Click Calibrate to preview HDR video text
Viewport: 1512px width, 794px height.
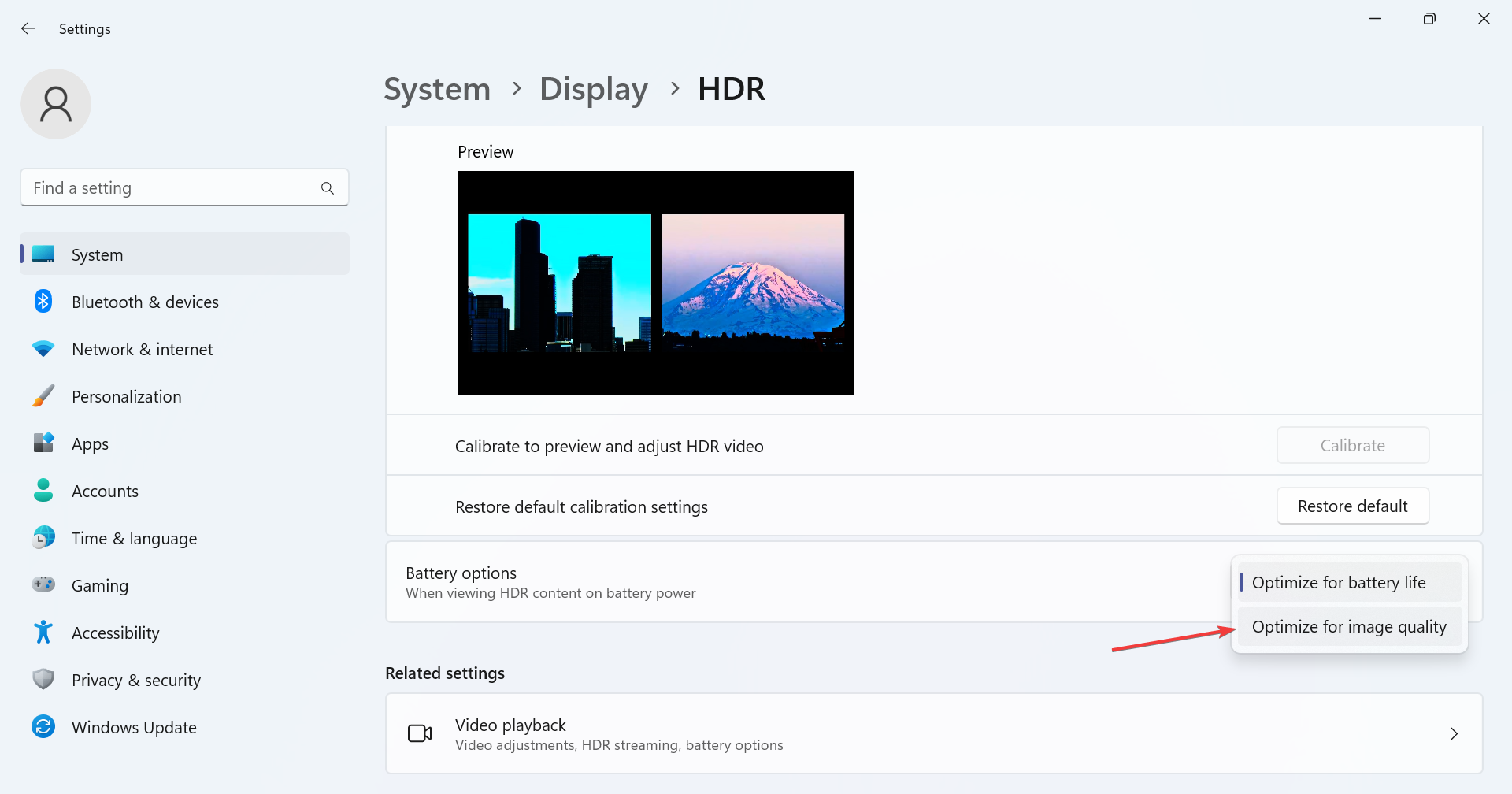click(x=609, y=447)
